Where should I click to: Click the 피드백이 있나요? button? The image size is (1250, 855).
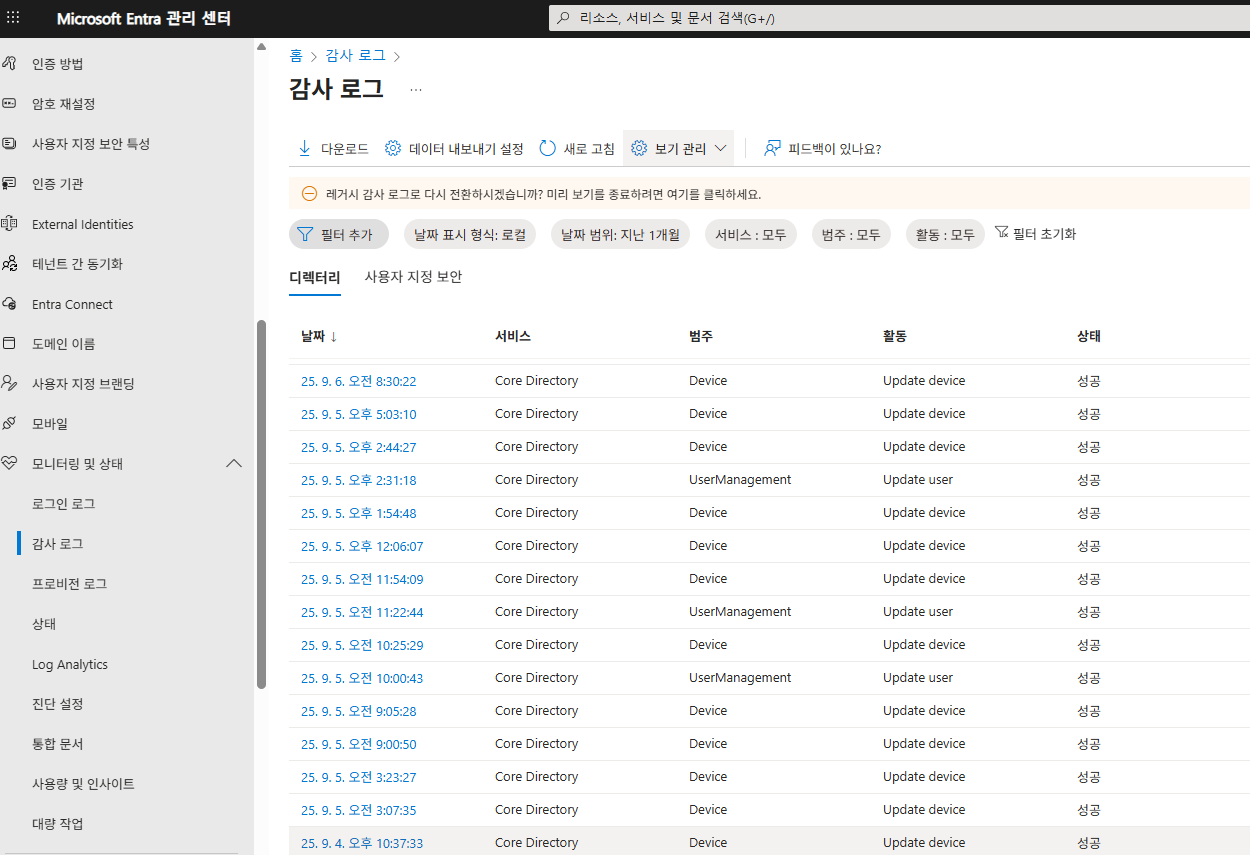pos(822,149)
